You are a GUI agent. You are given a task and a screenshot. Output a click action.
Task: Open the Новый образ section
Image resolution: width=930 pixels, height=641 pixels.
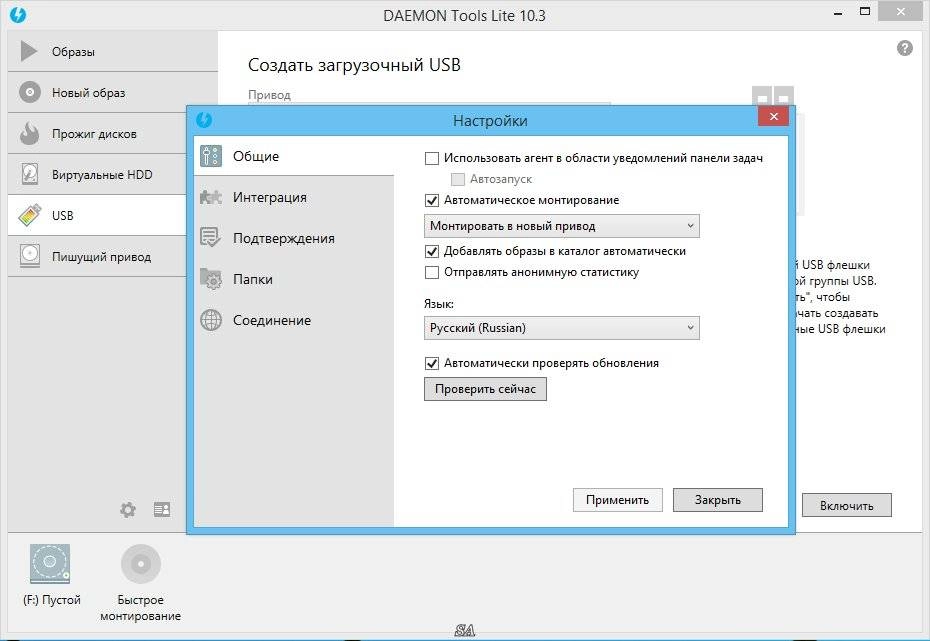coord(113,92)
